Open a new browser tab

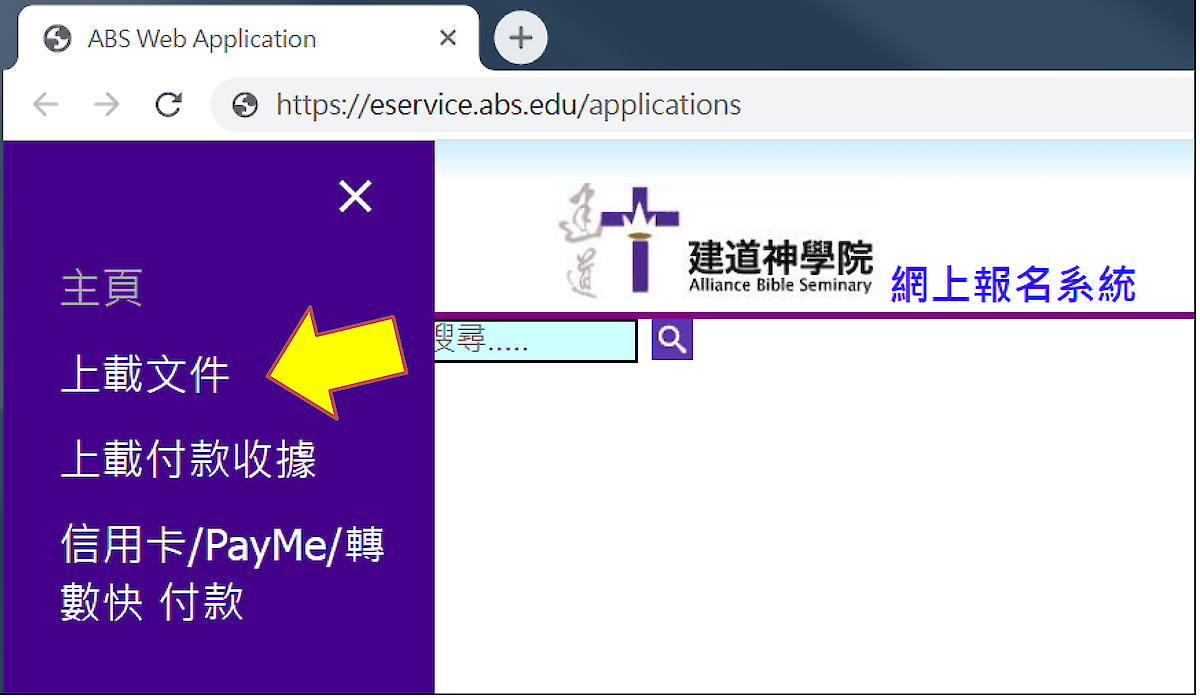tap(521, 39)
